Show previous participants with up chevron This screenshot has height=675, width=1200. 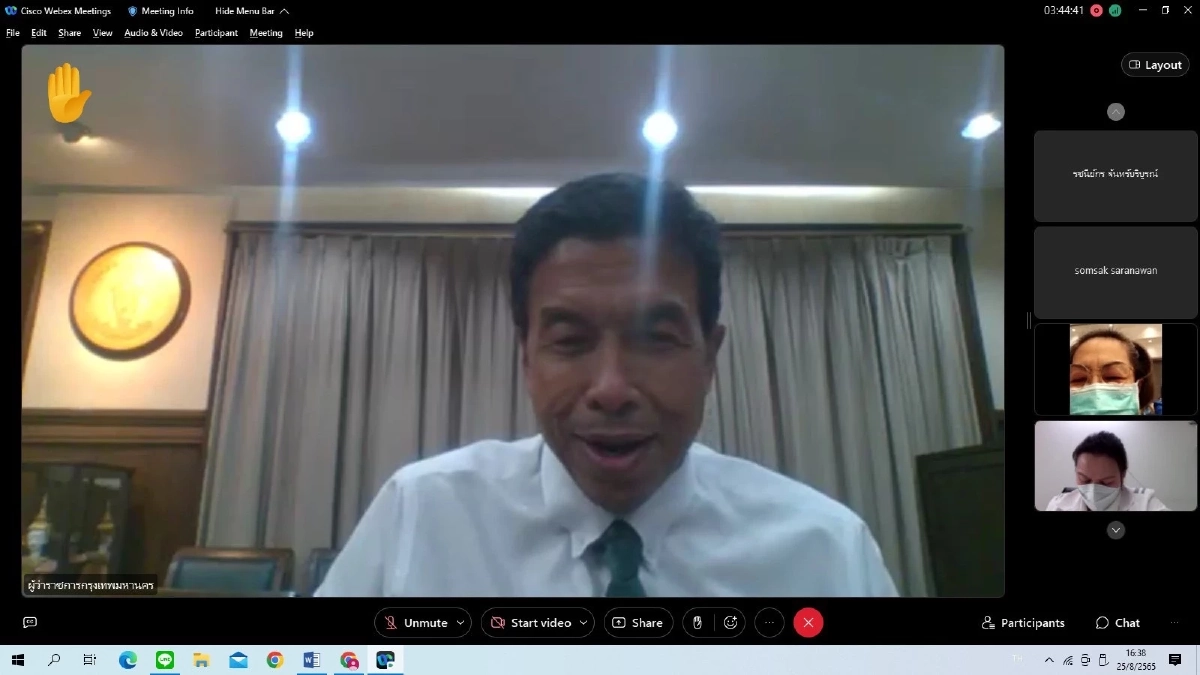[x=1116, y=112]
